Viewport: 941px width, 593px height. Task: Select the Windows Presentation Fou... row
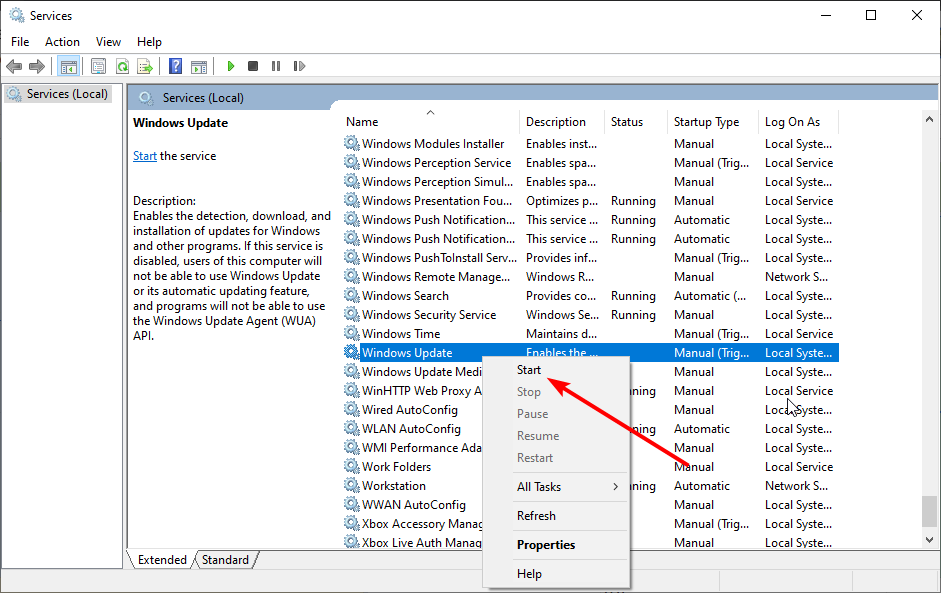(591, 200)
